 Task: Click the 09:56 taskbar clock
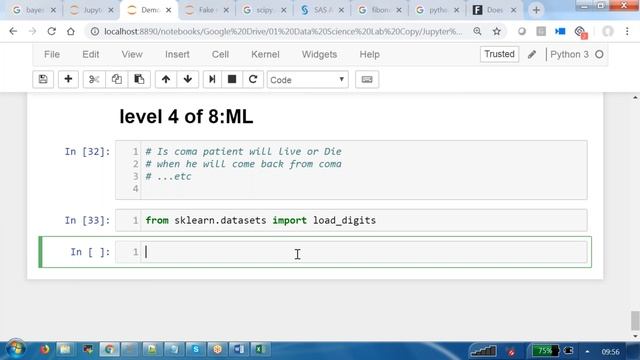(611, 351)
